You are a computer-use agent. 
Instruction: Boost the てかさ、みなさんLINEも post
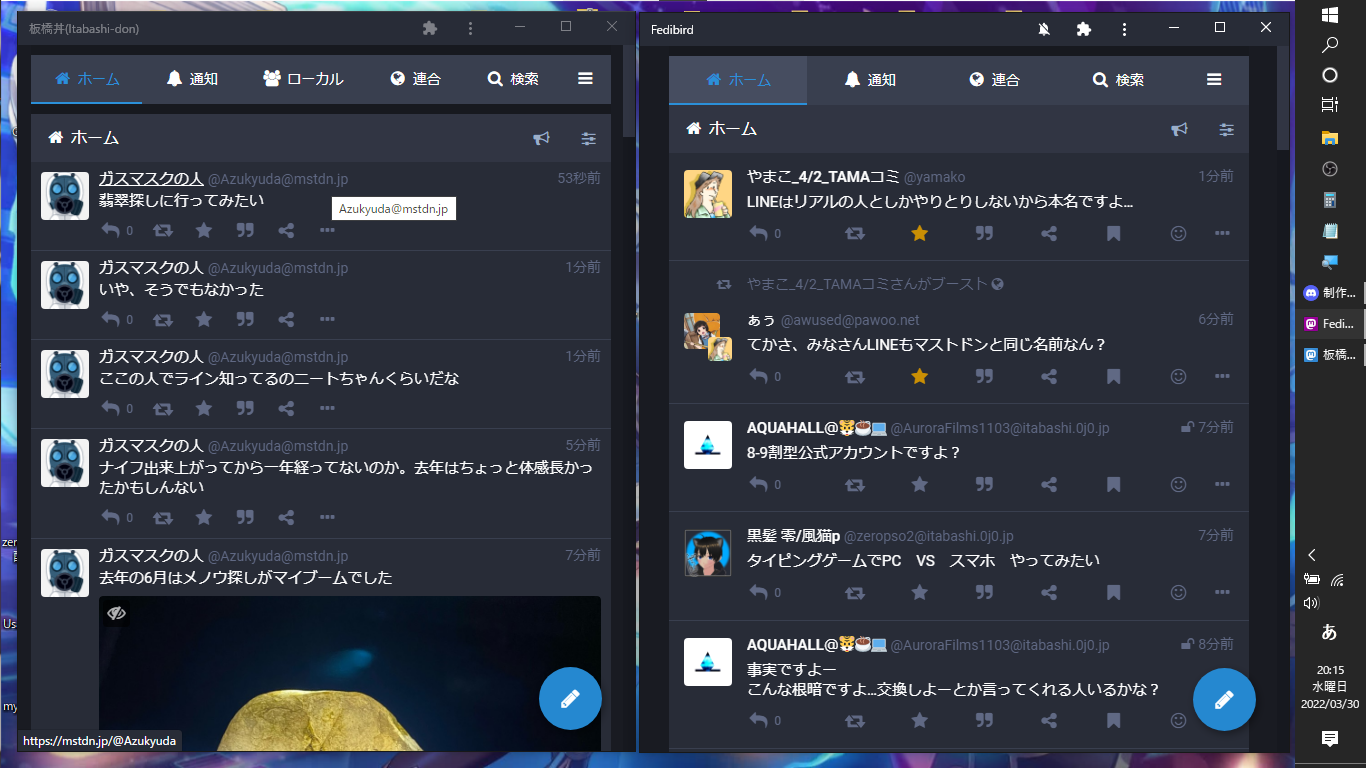[855, 376]
